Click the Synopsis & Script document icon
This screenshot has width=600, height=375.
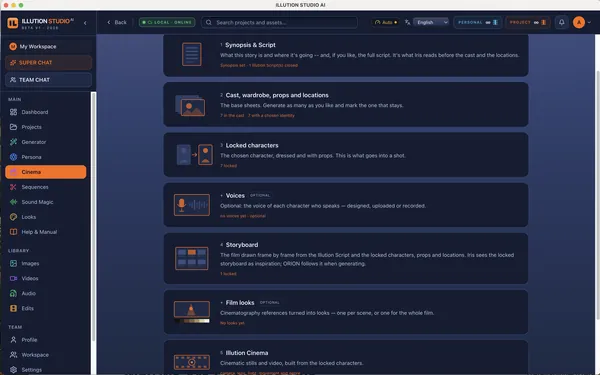point(192,54)
